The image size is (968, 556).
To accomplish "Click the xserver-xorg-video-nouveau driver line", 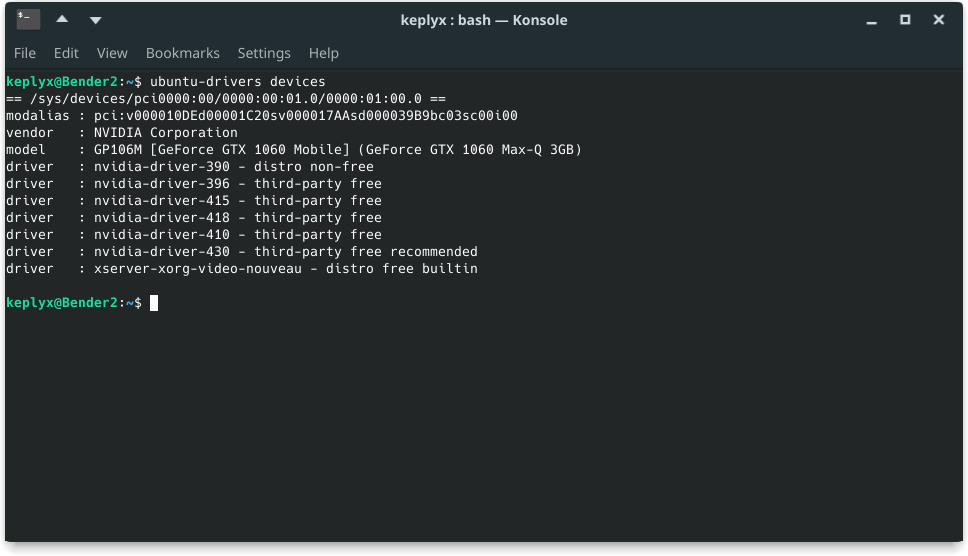I will [x=285, y=269].
